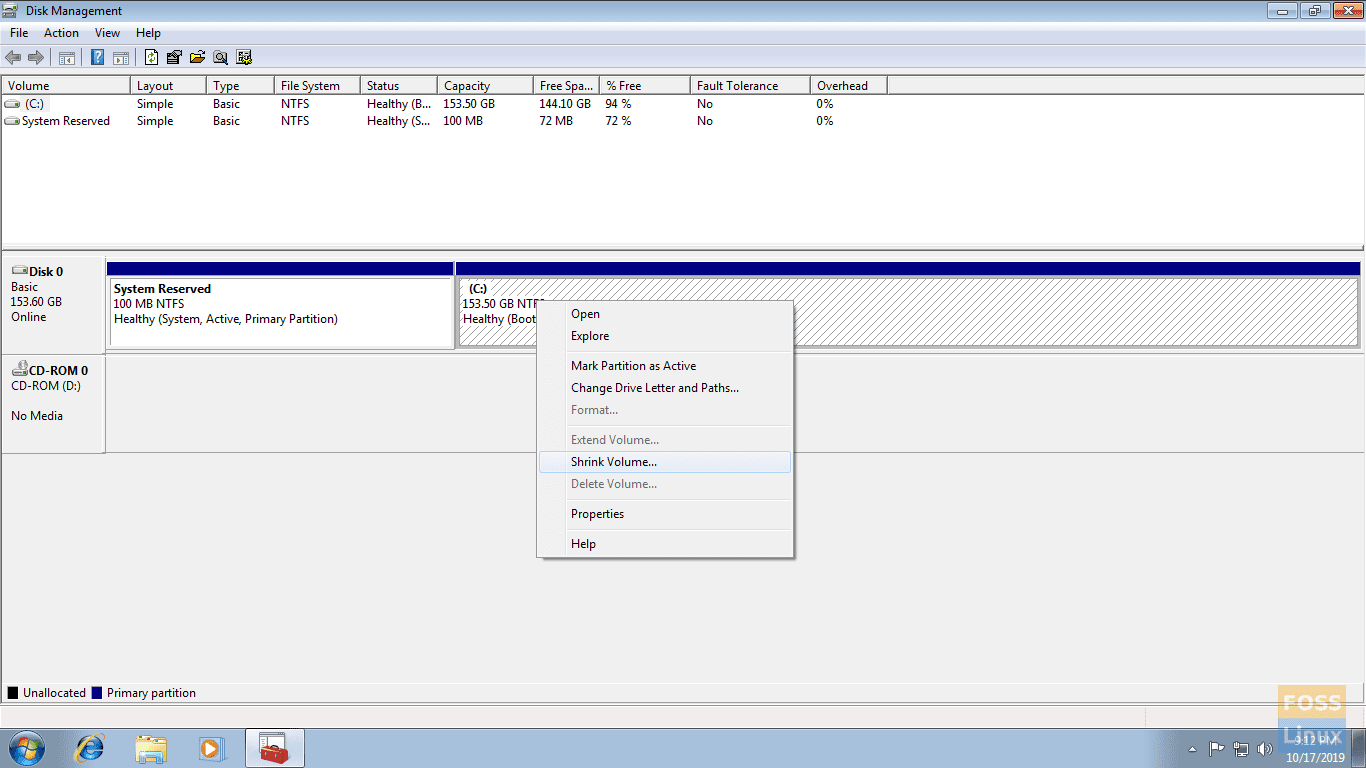Click the Status column header
Image resolution: width=1366 pixels, height=768 pixels.
[399, 86]
